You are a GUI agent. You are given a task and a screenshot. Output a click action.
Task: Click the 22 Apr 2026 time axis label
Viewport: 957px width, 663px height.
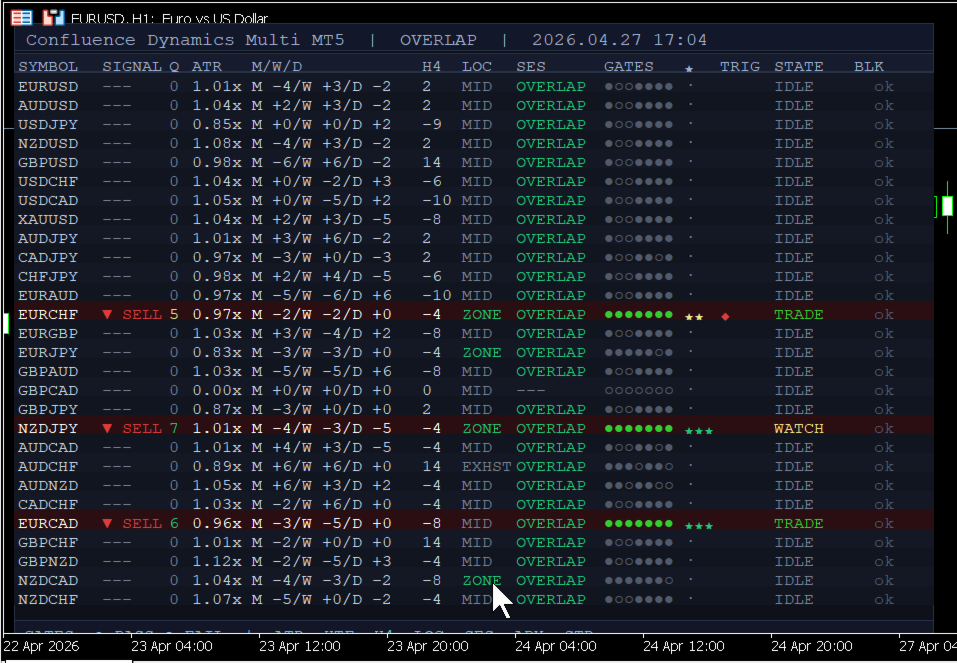coord(42,647)
